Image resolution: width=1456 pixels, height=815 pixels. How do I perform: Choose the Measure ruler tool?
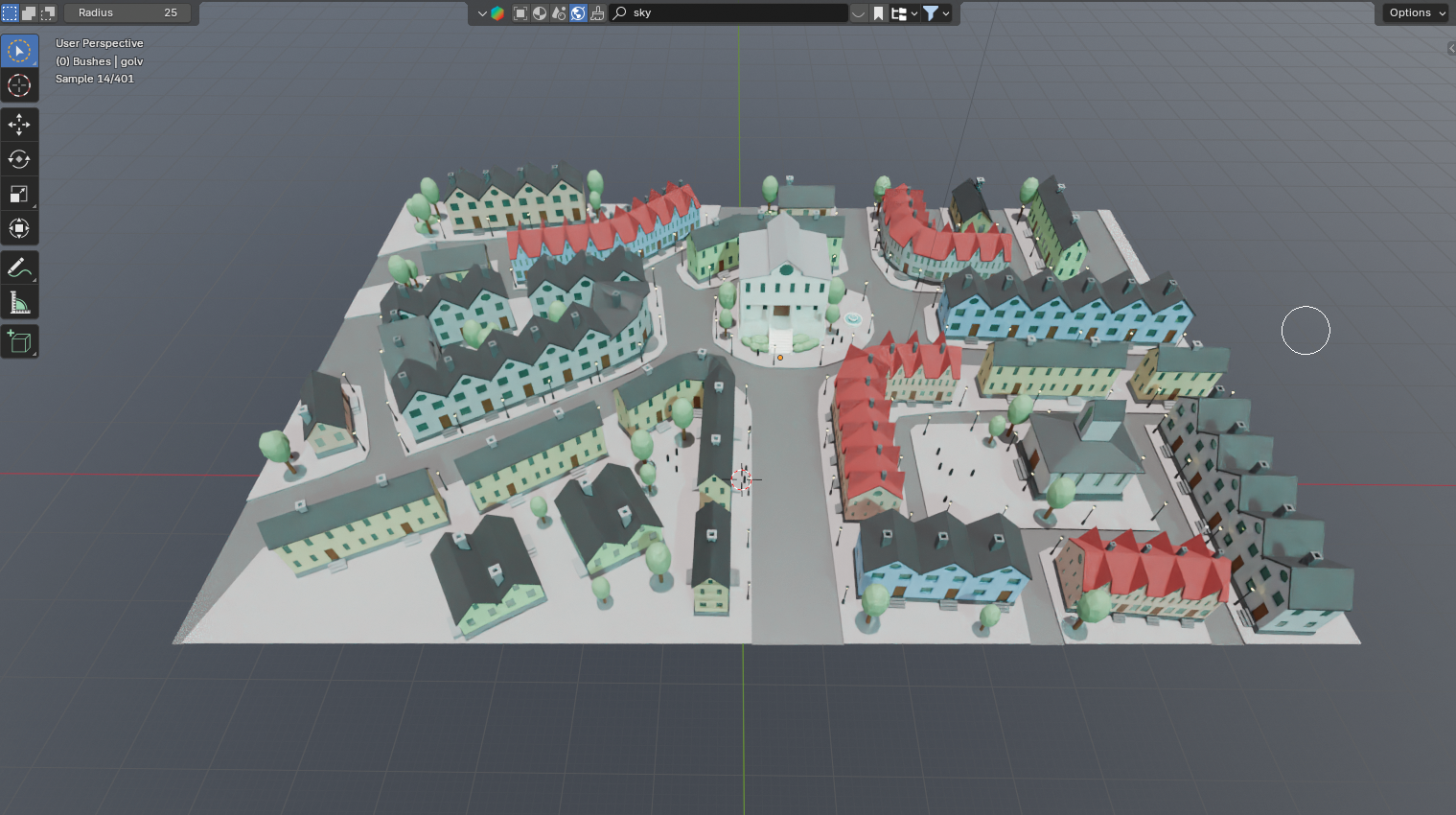tap(19, 303)
